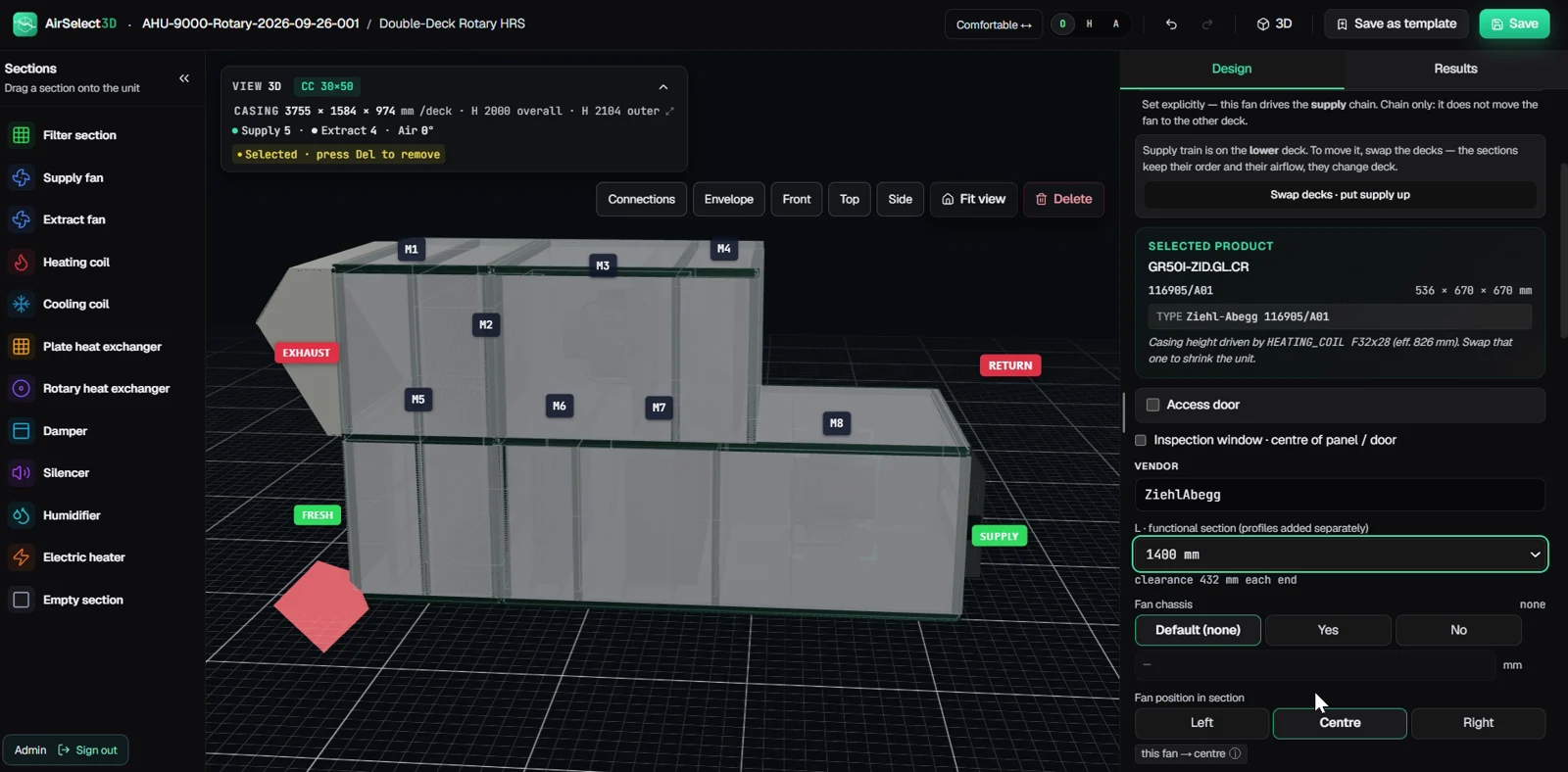Image resolution: width=1568 pixels, height=772 pixels.
Task: Set Fan chassis to No
Action: [x=1458, y=630]
